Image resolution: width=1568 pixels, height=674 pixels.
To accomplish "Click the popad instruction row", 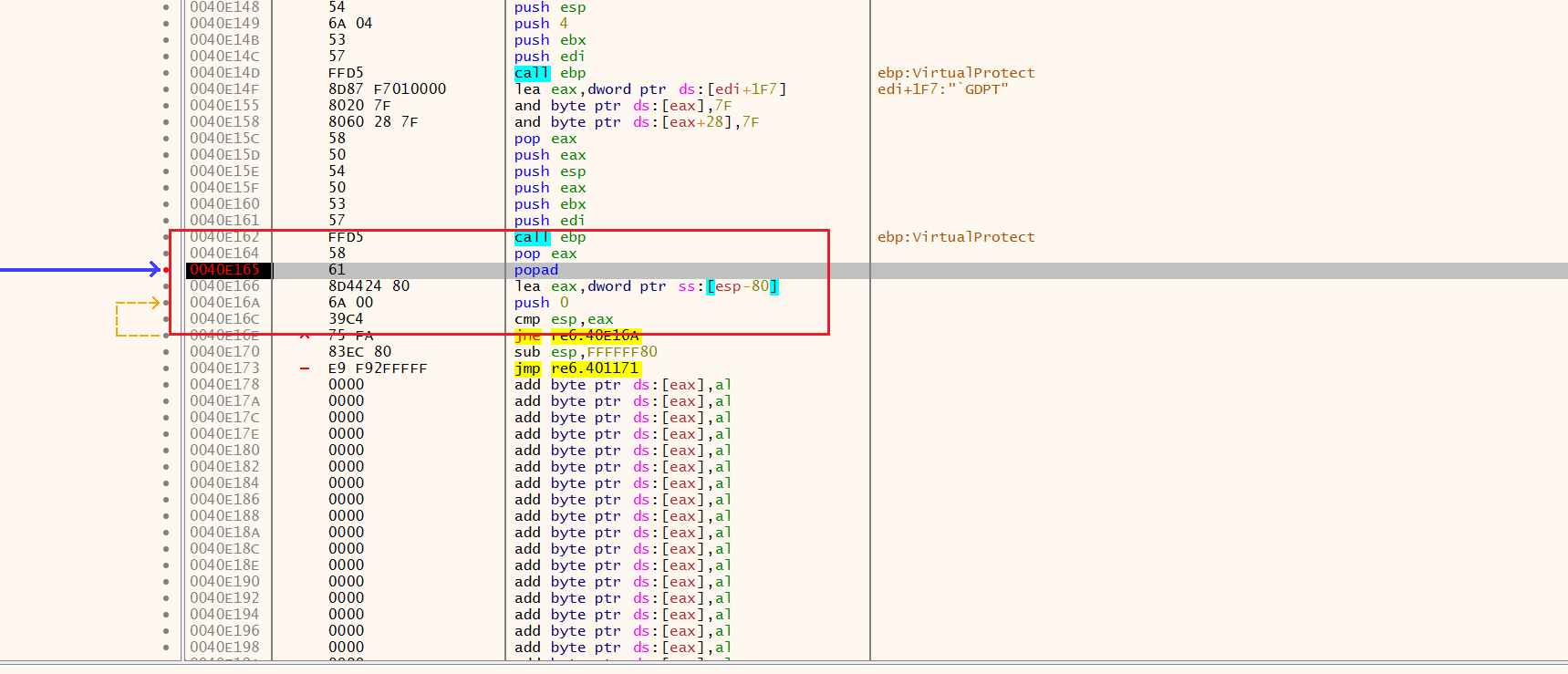I will click(x=536, y=270).
